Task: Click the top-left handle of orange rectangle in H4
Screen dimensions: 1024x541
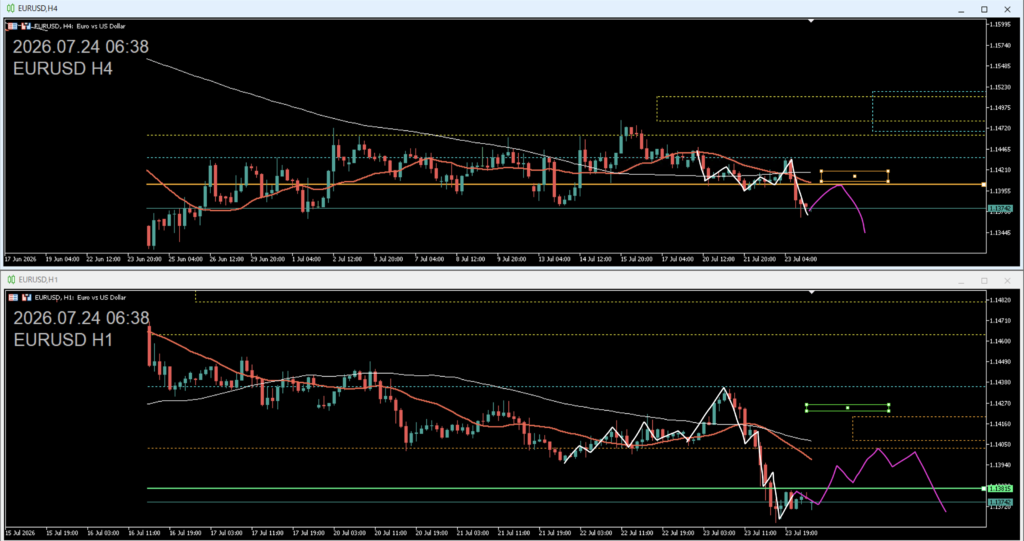Action: [821, 172]
